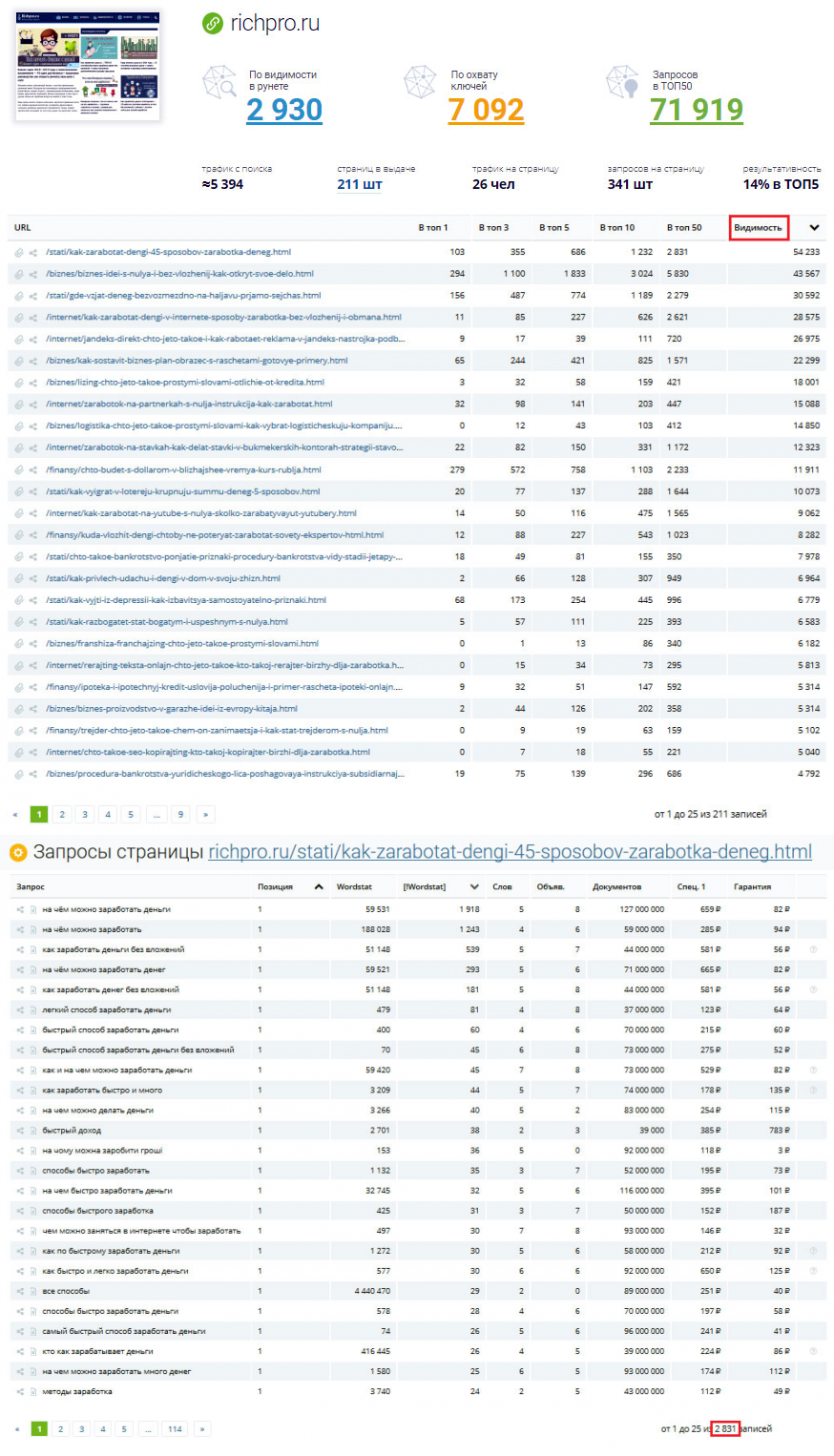Click the 2 930 runet visibility value
The width and height of the screenshot is (834, 1456).
[284, 110]
